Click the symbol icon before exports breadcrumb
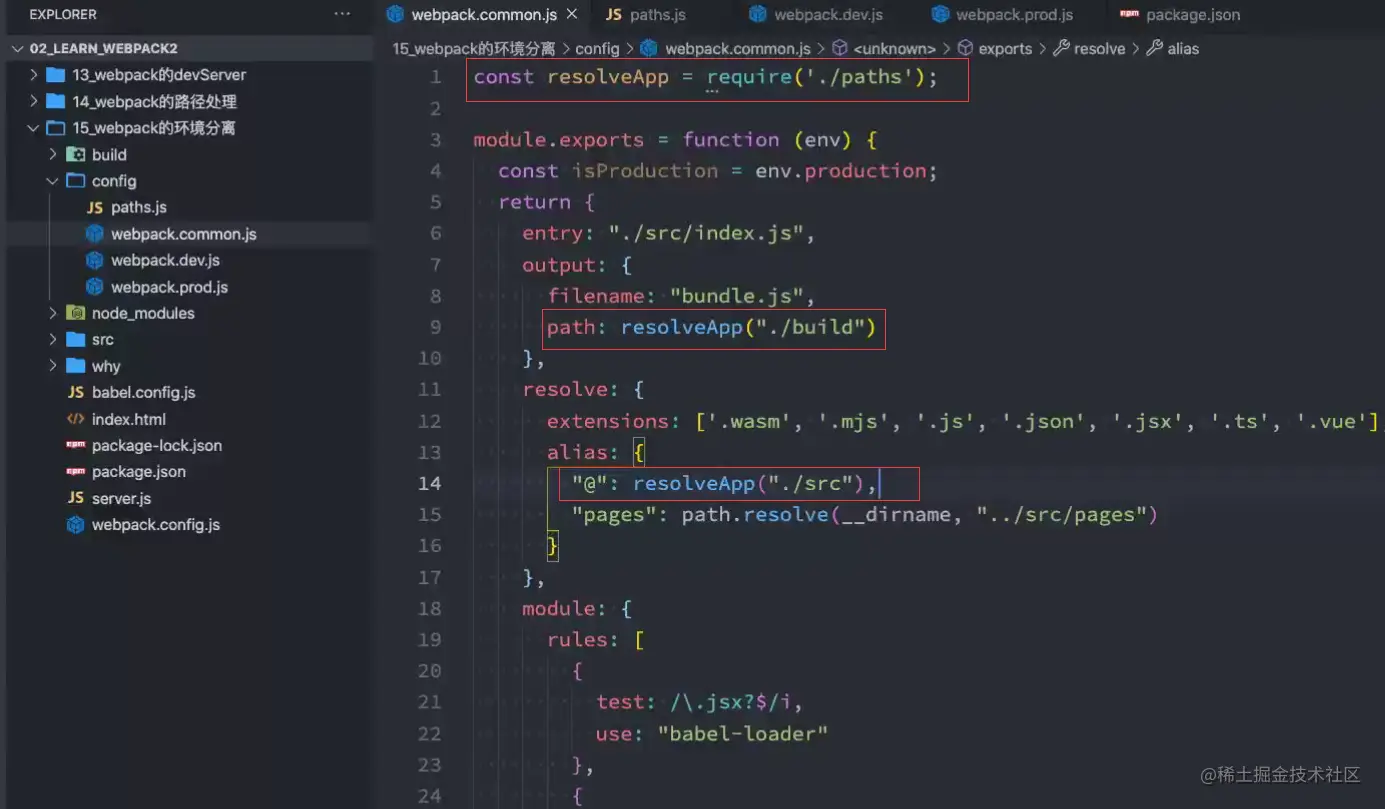The height and width of the screenshot is (809, 1385). tap(965, 48)
